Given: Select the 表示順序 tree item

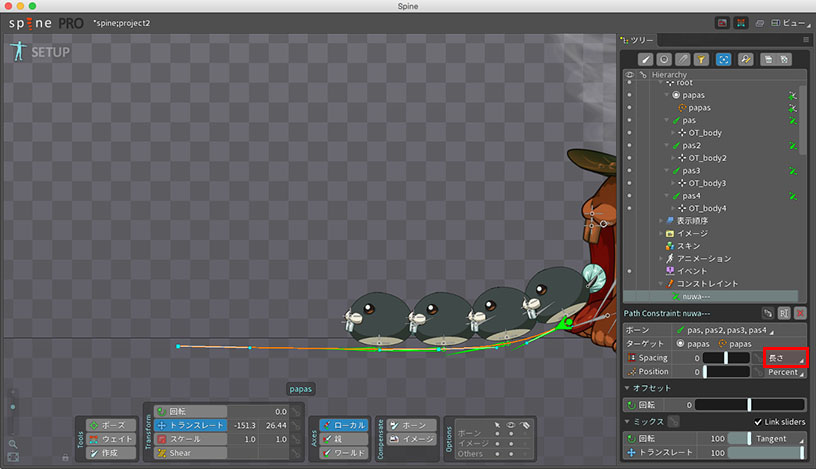Looking at the screenshot, I should pyautogui.click(x=687, y=221).
